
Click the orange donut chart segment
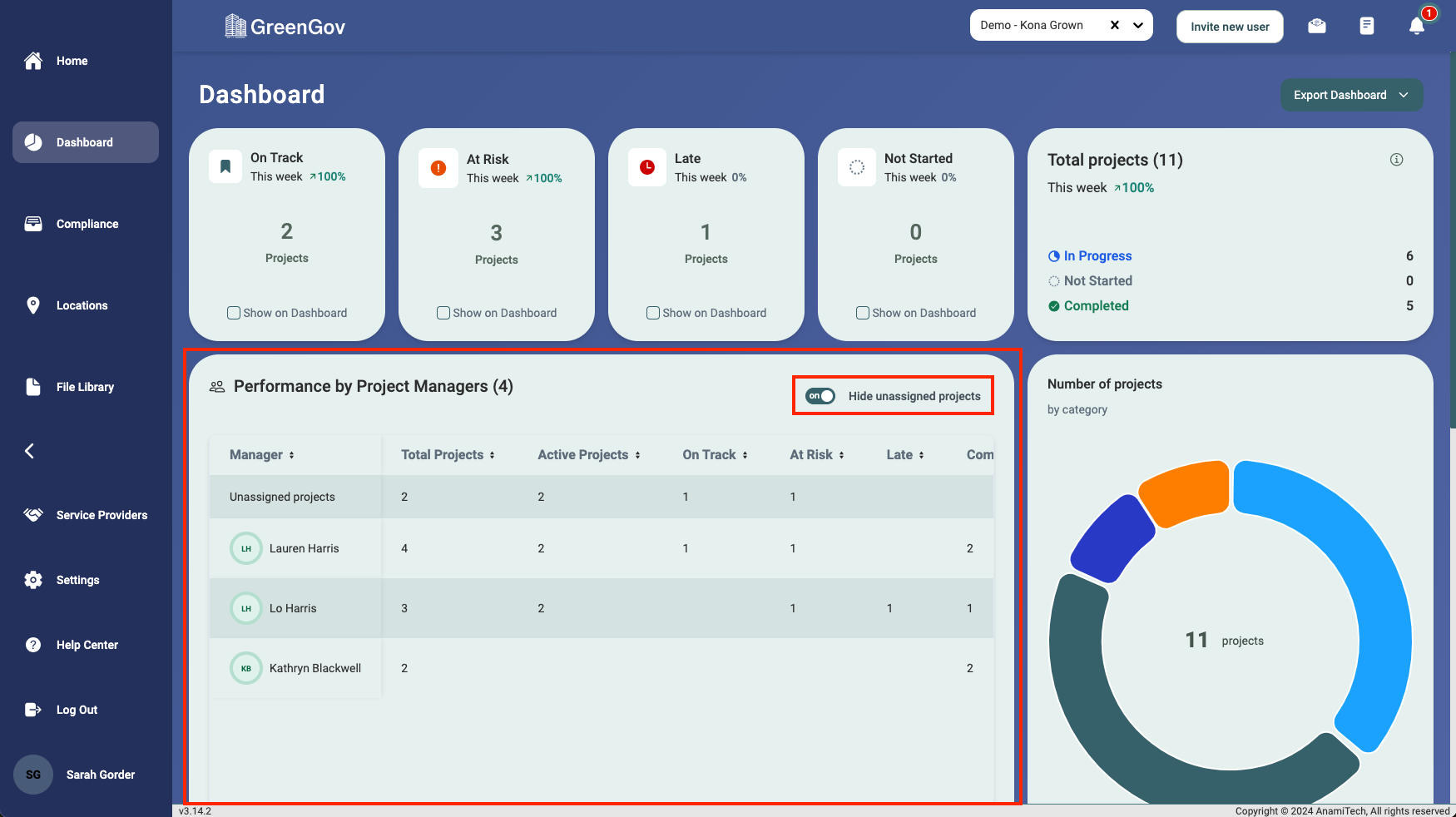pyautogui.click(x=1185, y=493)
